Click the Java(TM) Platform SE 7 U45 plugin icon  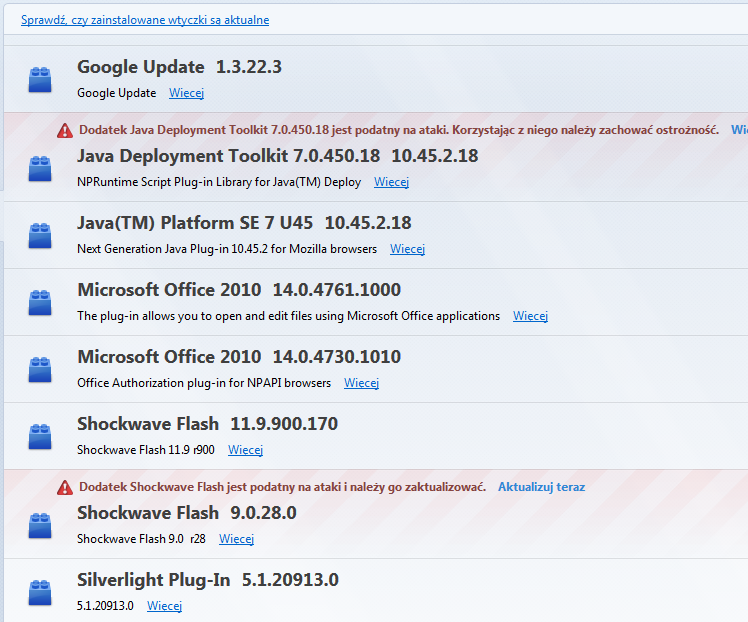pos(40,236)
